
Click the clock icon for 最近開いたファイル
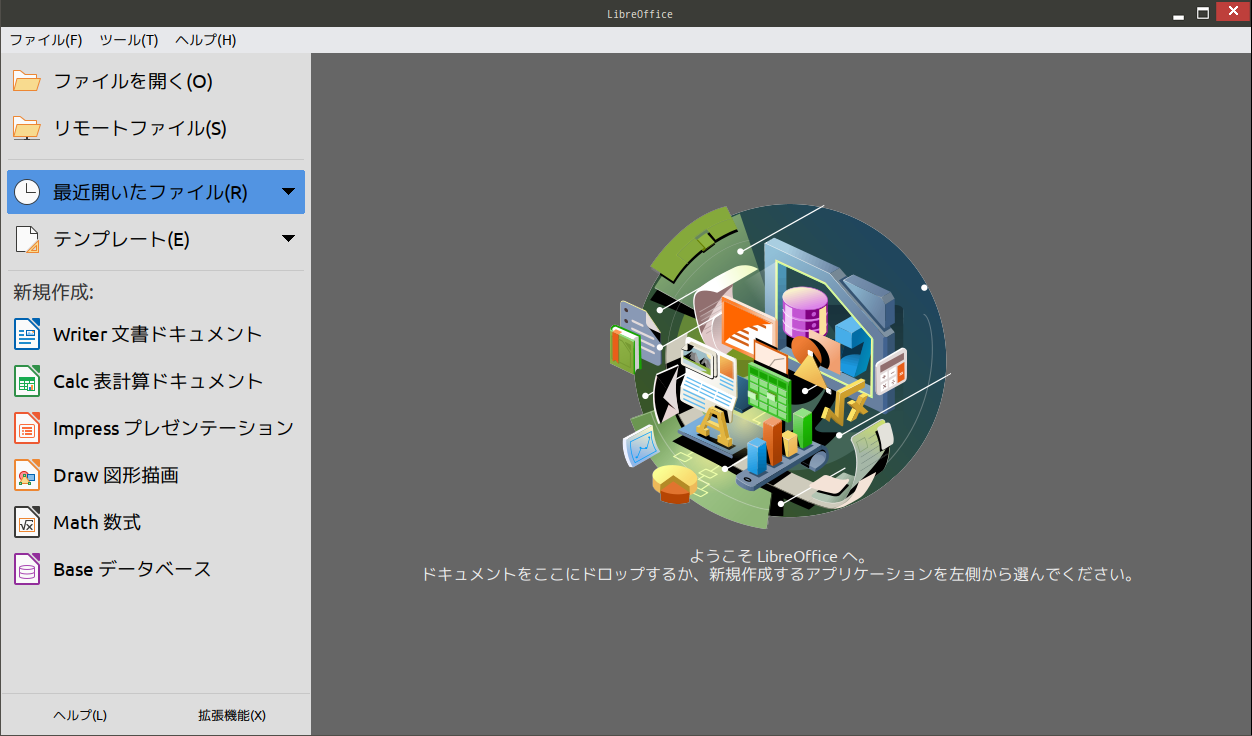(x=27, y=192)
